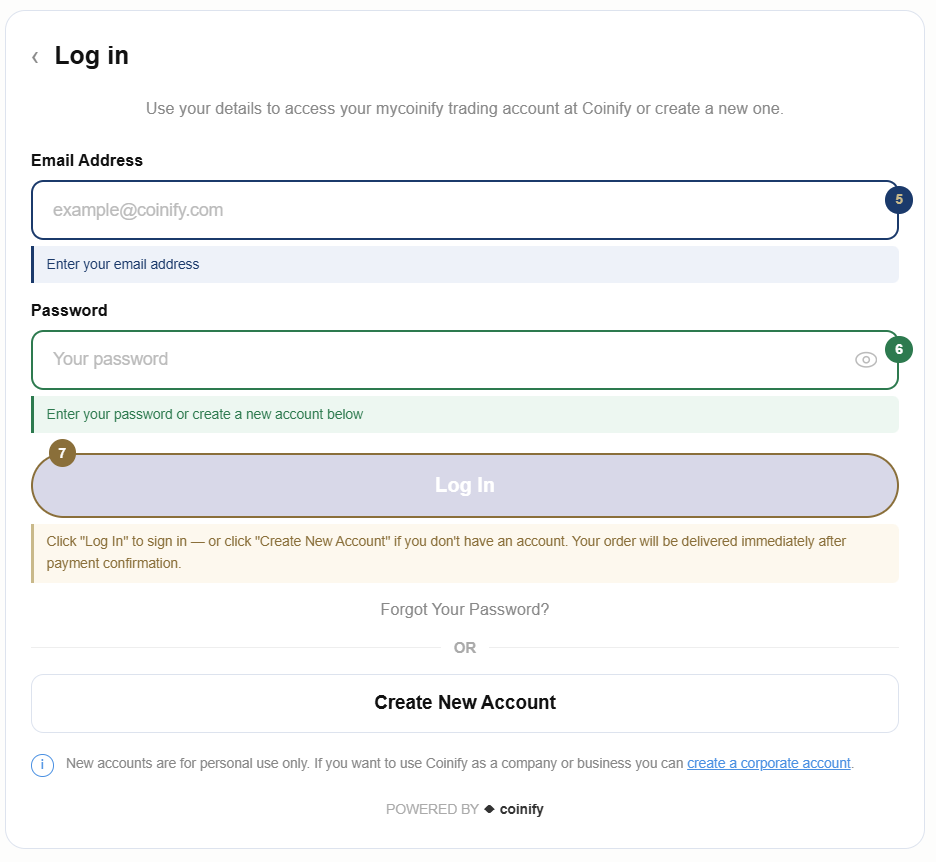Click the 'Enter your email address' hint text
Screen dimensions: 936x862
point(123,264)
